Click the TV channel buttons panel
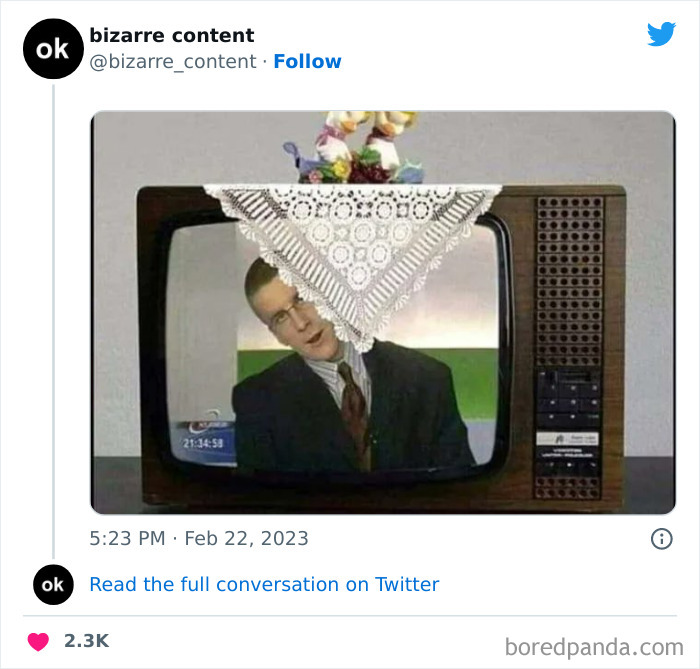Viewport: 700px width, 669px height. tap(568, 397)
